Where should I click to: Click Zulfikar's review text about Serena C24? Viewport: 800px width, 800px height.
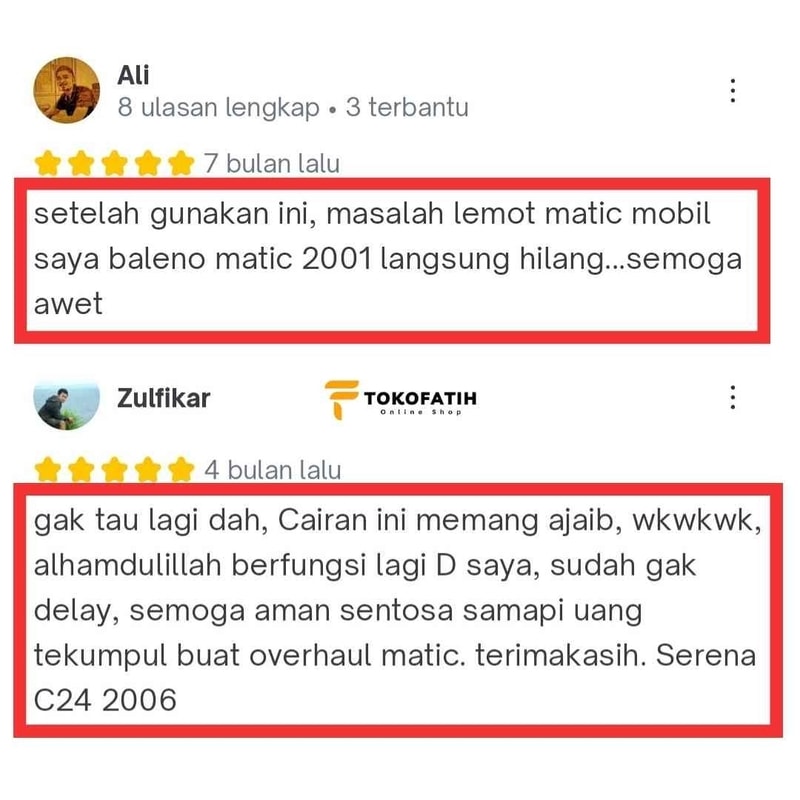[397, 610]
